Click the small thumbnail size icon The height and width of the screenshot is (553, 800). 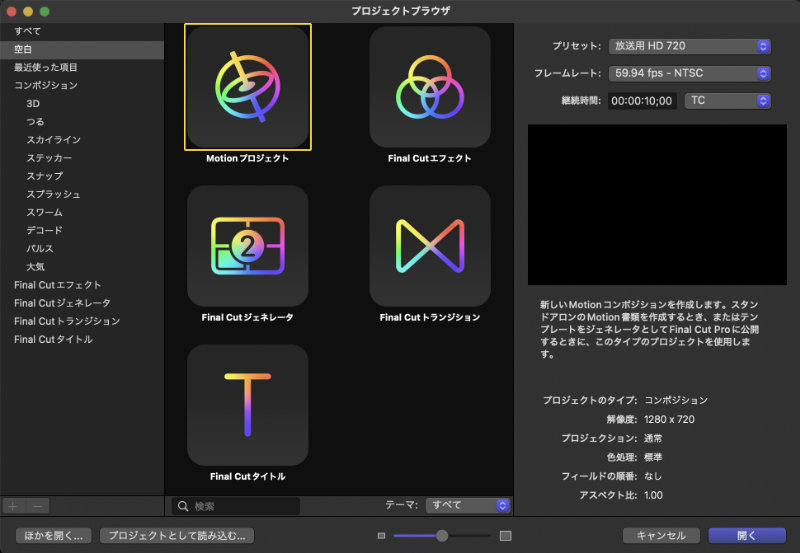381,536
